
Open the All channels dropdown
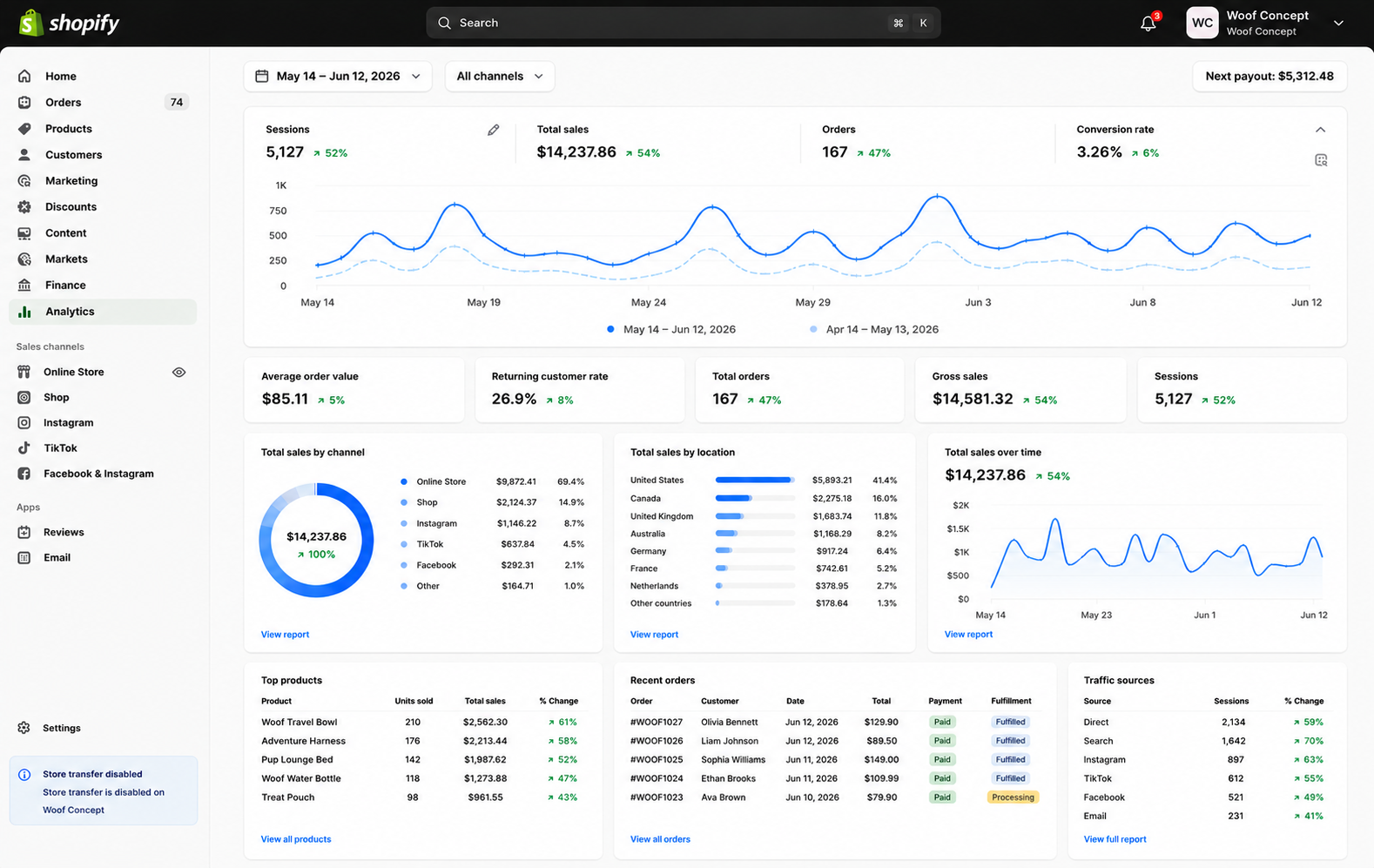[500, 77]
